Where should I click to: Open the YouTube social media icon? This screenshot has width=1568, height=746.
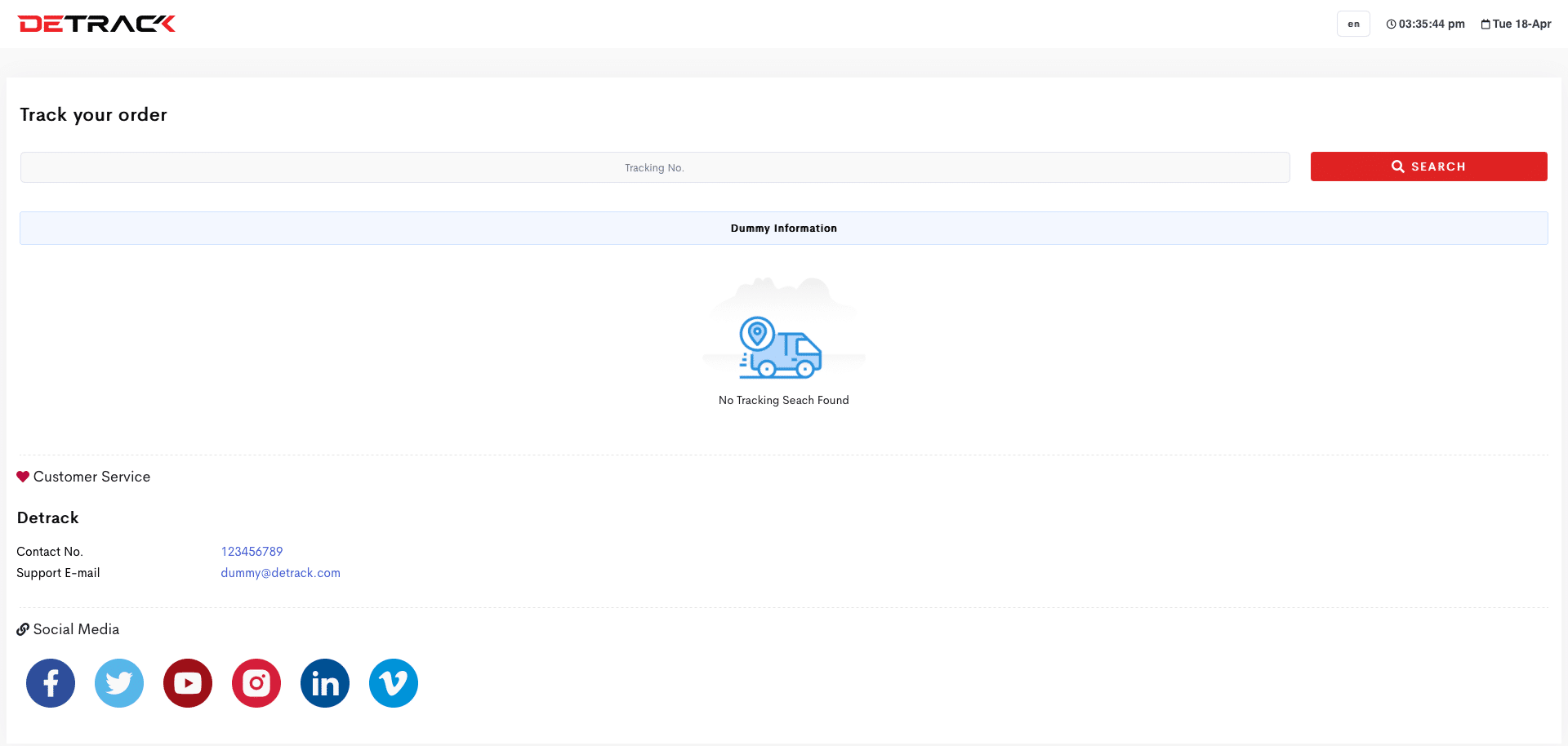point(188,683)
